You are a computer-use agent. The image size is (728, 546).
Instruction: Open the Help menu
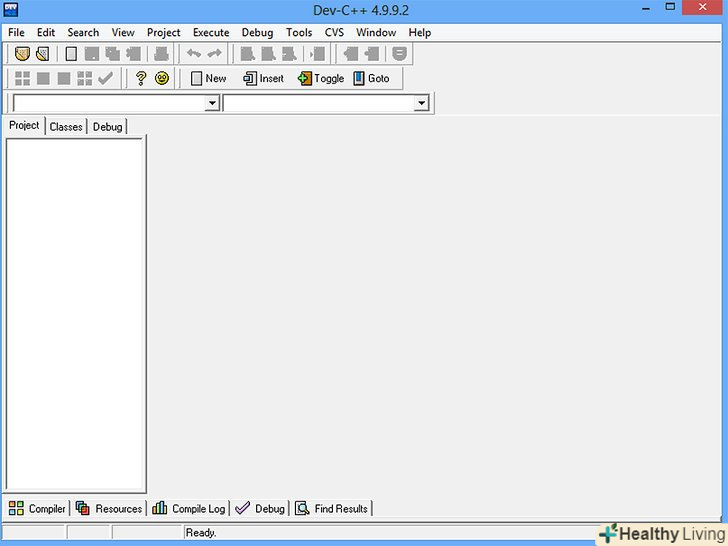tap(420, 32)
